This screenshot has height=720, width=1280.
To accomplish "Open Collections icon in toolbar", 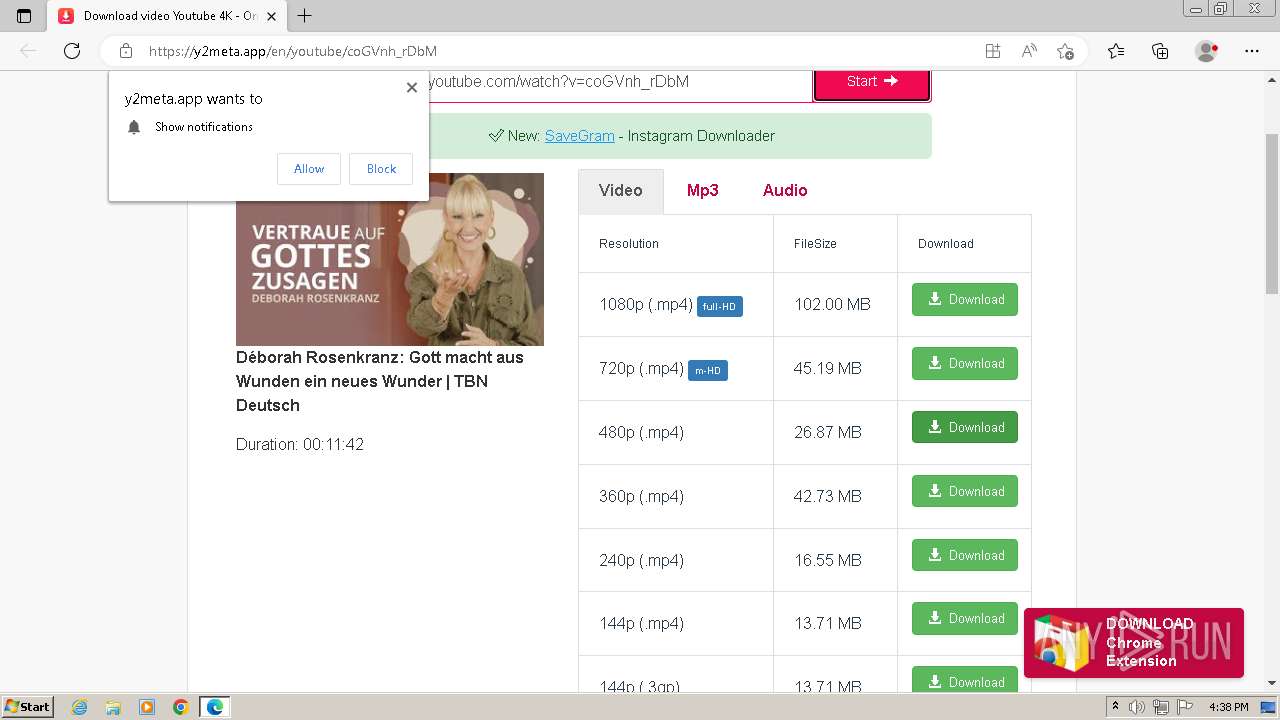I will (1160, 51).
